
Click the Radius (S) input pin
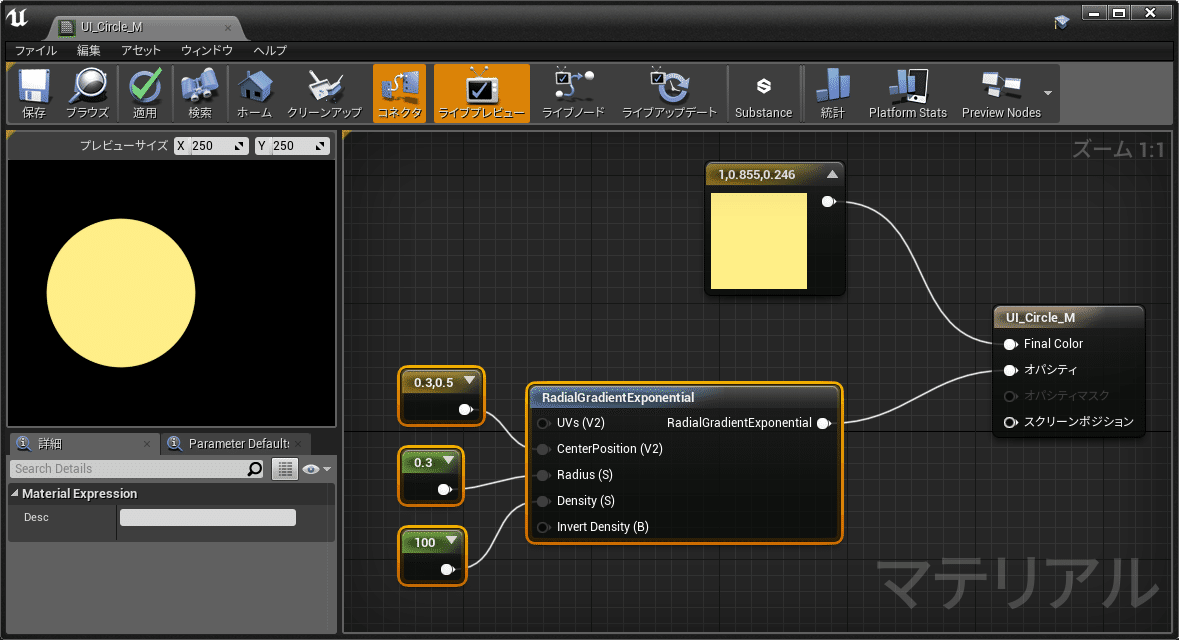(x=543, y=475)
